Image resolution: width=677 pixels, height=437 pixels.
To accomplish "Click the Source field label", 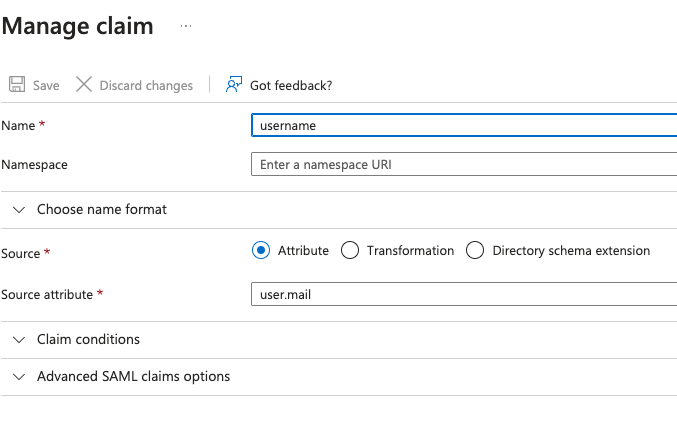I will tap(21, 253).
